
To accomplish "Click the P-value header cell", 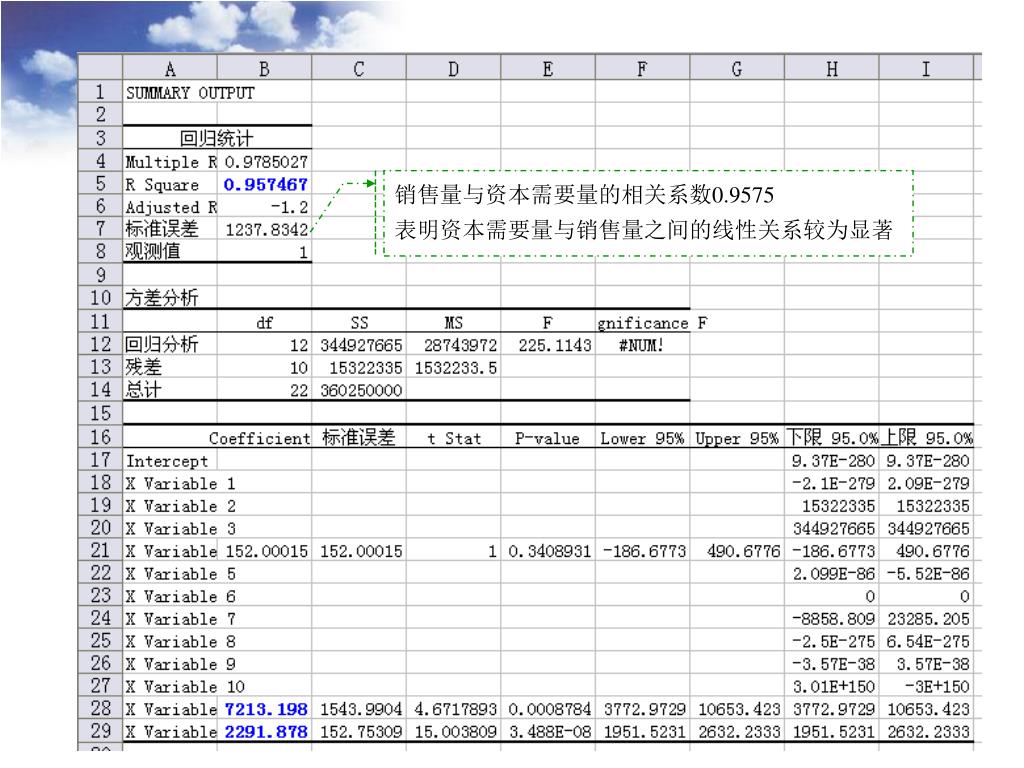I will click(548, 438).
